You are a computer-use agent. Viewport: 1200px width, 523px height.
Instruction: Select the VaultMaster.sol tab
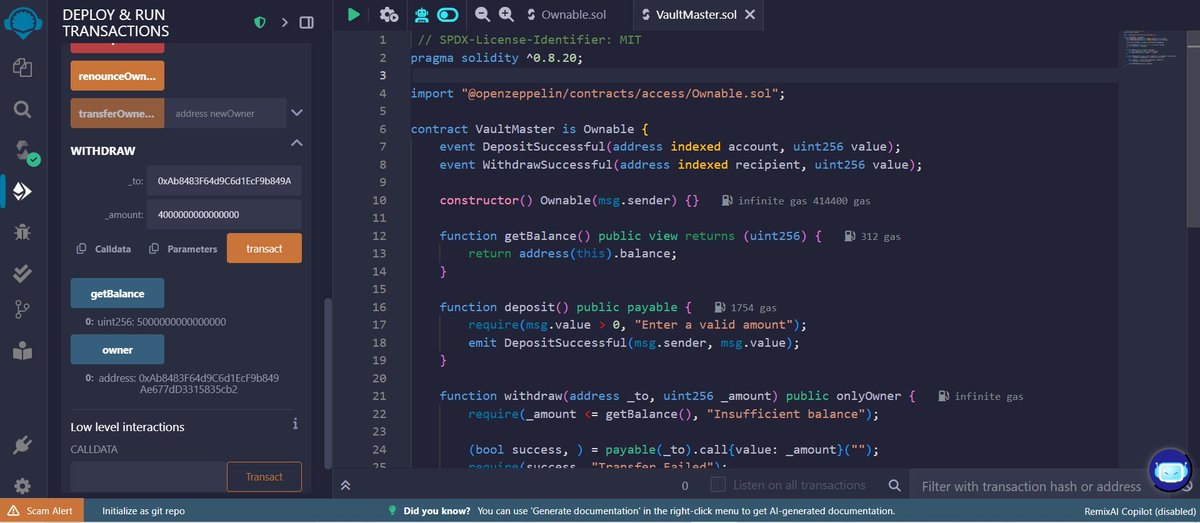point(696,15)
